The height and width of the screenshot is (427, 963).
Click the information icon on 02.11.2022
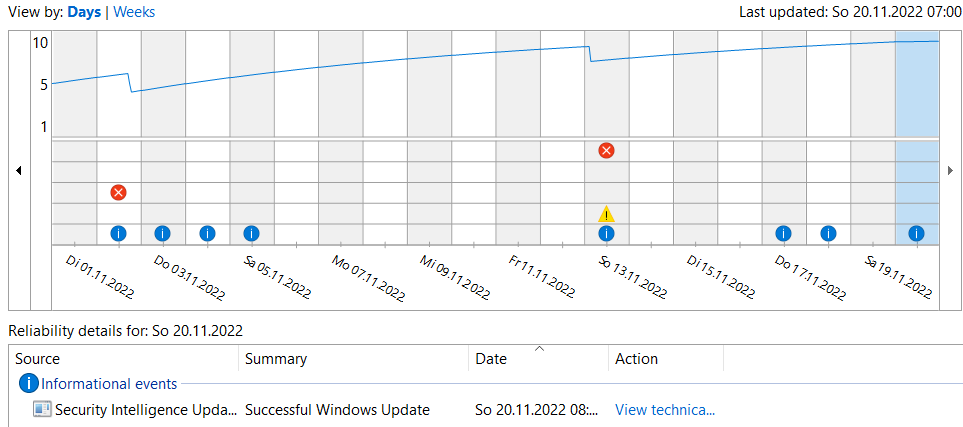(x=119, y=233)
